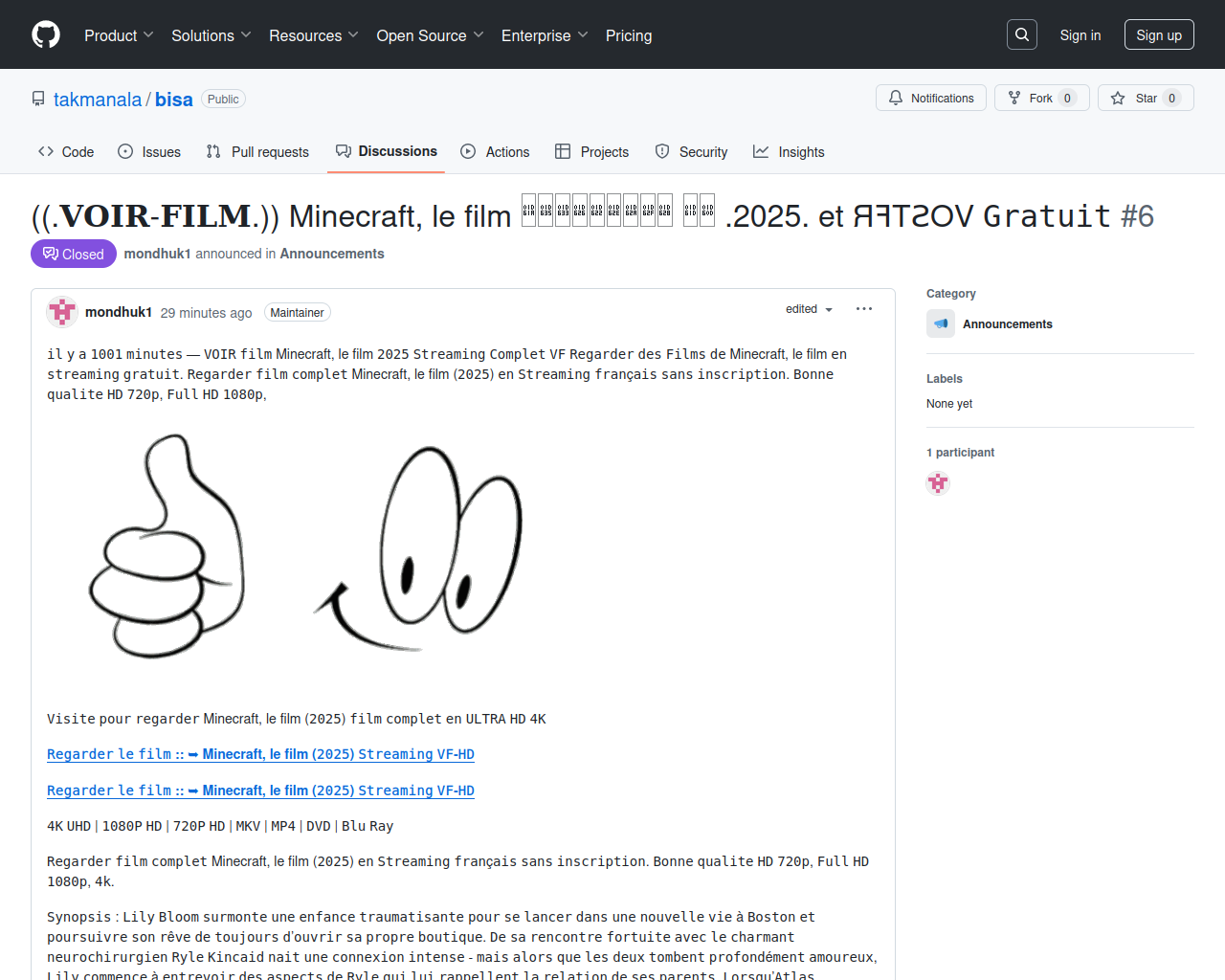Open the GitHub homepage logo
Viewport: 1225px width, 980px height.
[46, 34]
